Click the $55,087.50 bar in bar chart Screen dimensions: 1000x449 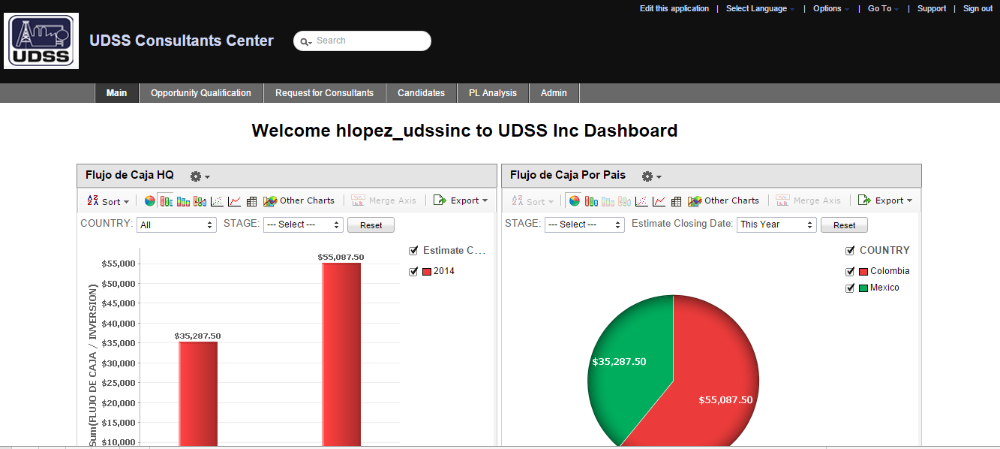click(341, 355)
